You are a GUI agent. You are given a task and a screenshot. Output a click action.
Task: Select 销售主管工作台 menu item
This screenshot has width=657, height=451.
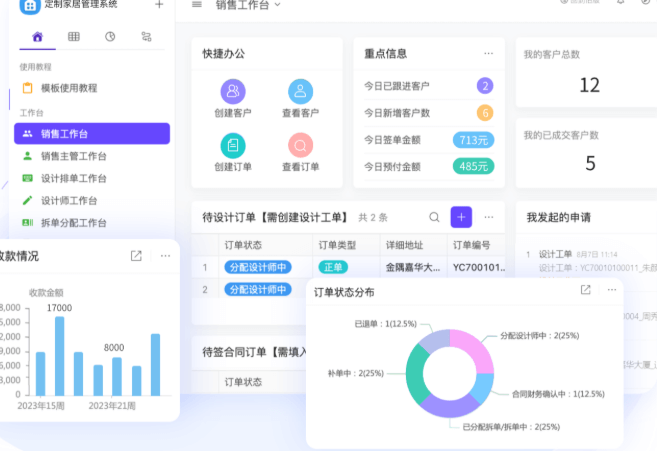[x=73, y=156]
